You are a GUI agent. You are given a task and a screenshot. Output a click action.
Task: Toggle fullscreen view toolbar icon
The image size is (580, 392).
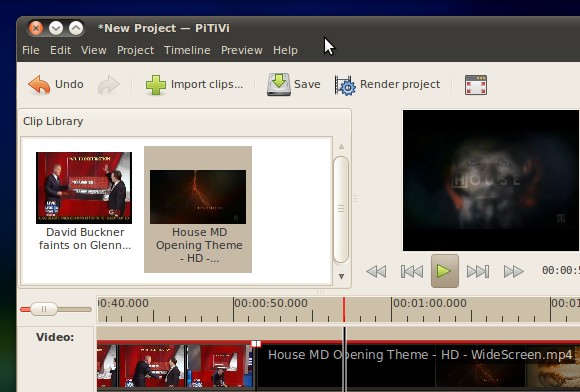click(x=476, y=85)
